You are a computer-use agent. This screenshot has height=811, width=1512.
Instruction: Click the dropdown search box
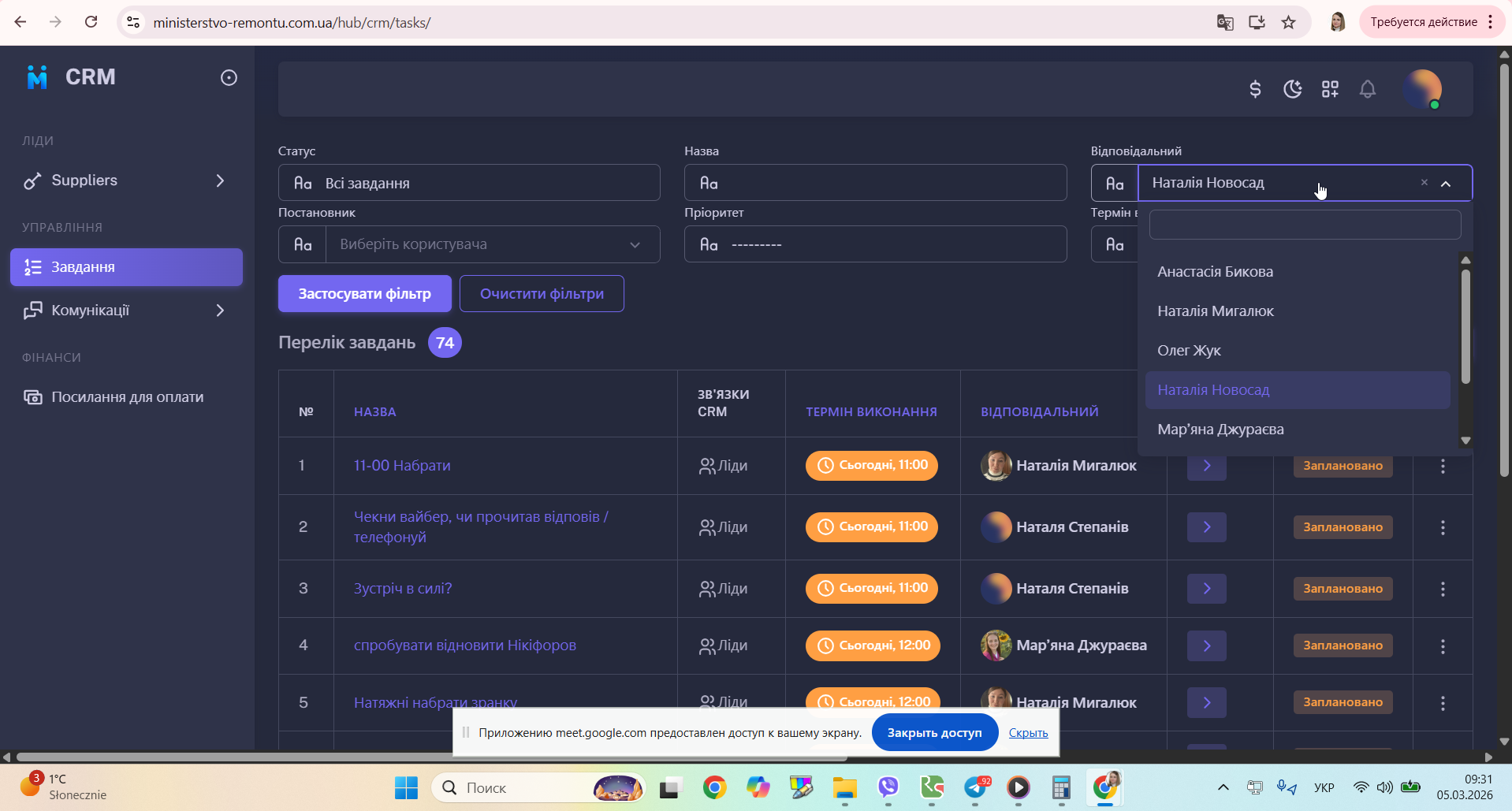pos(1305,225)
